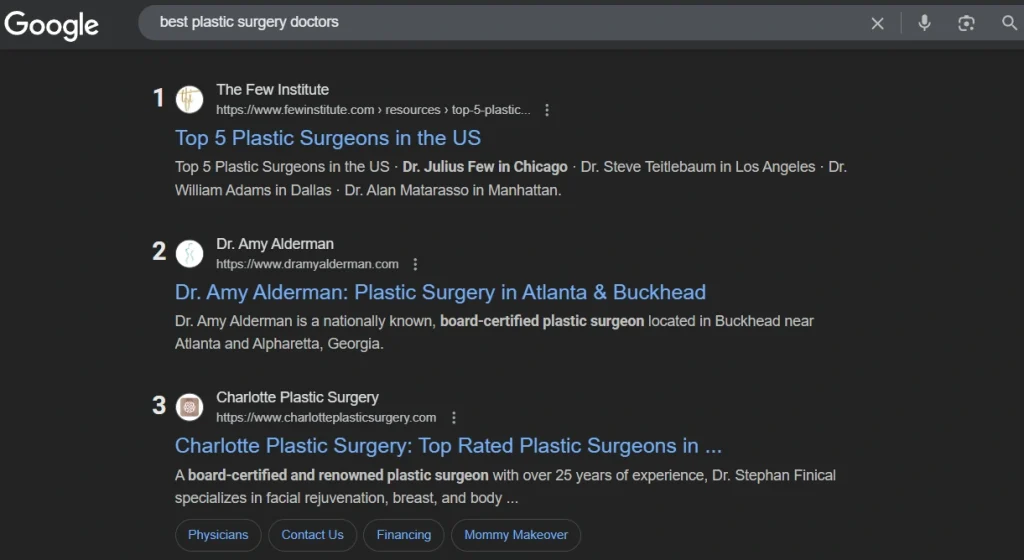Click the fewinstitute.com breadcrumb URL
1024x560 pixels.
(x=373, y=110)
